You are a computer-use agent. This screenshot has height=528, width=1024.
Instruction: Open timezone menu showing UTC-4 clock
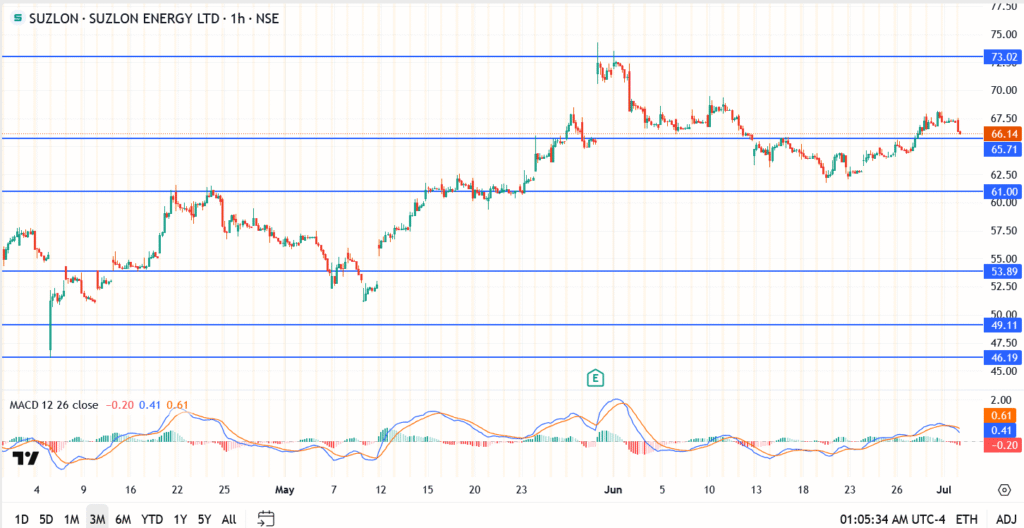[893, 520]
